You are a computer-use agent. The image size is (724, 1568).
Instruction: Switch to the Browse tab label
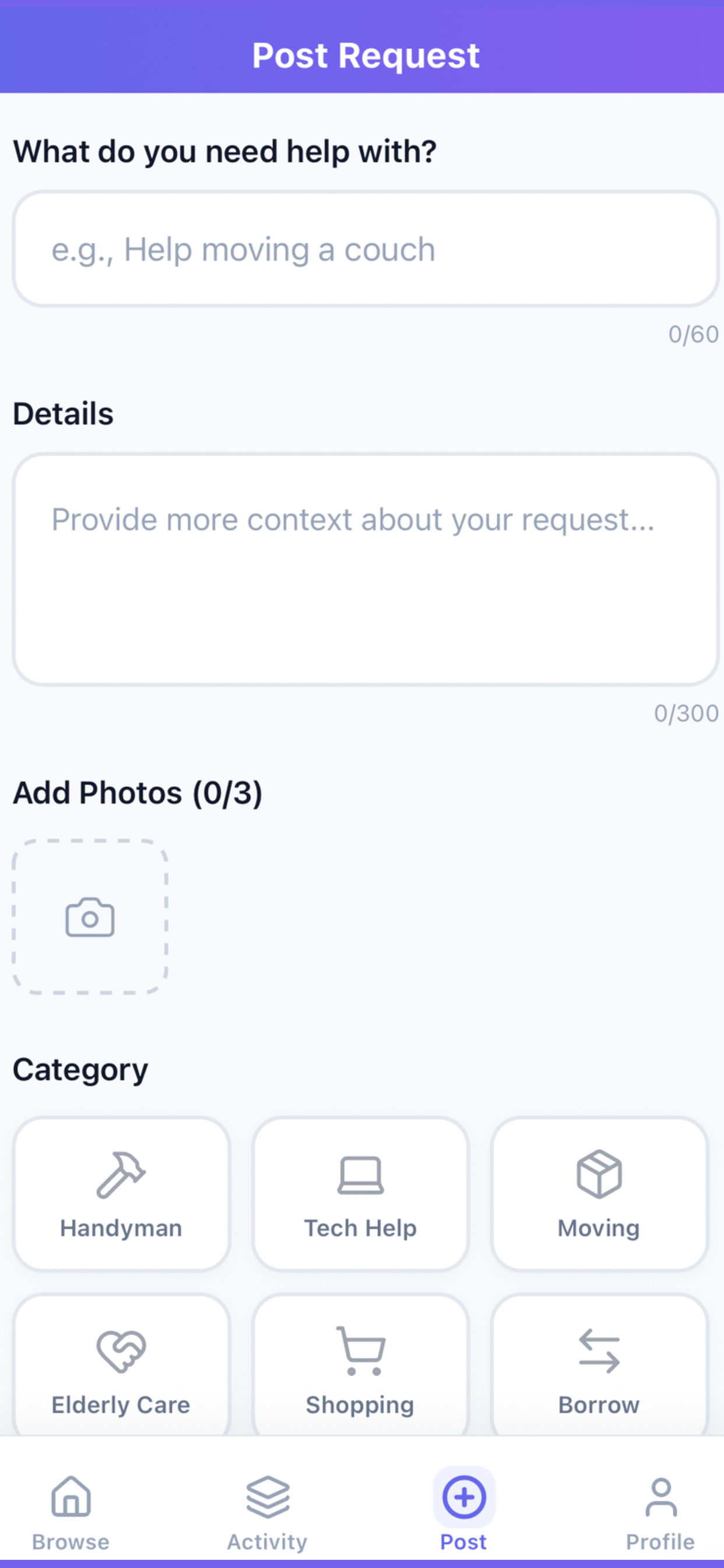71,1542
